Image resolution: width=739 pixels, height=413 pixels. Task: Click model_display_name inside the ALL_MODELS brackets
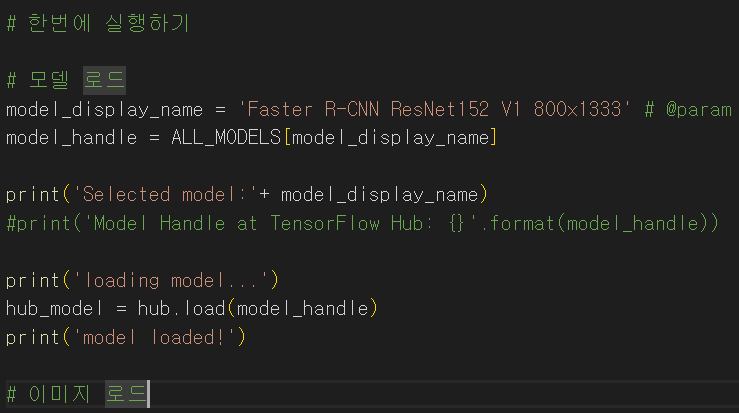point(391,138)
